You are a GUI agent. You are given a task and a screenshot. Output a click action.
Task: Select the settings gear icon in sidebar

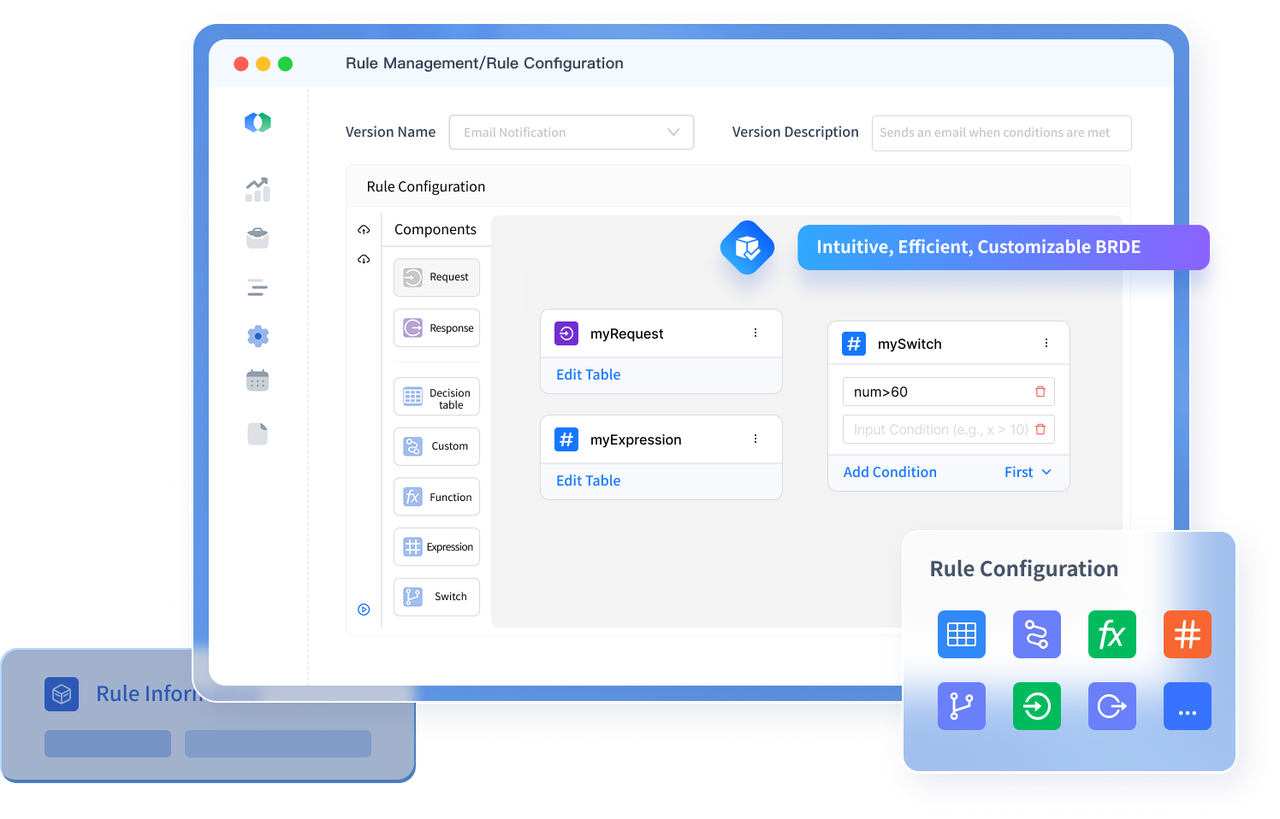coord(257,336)
